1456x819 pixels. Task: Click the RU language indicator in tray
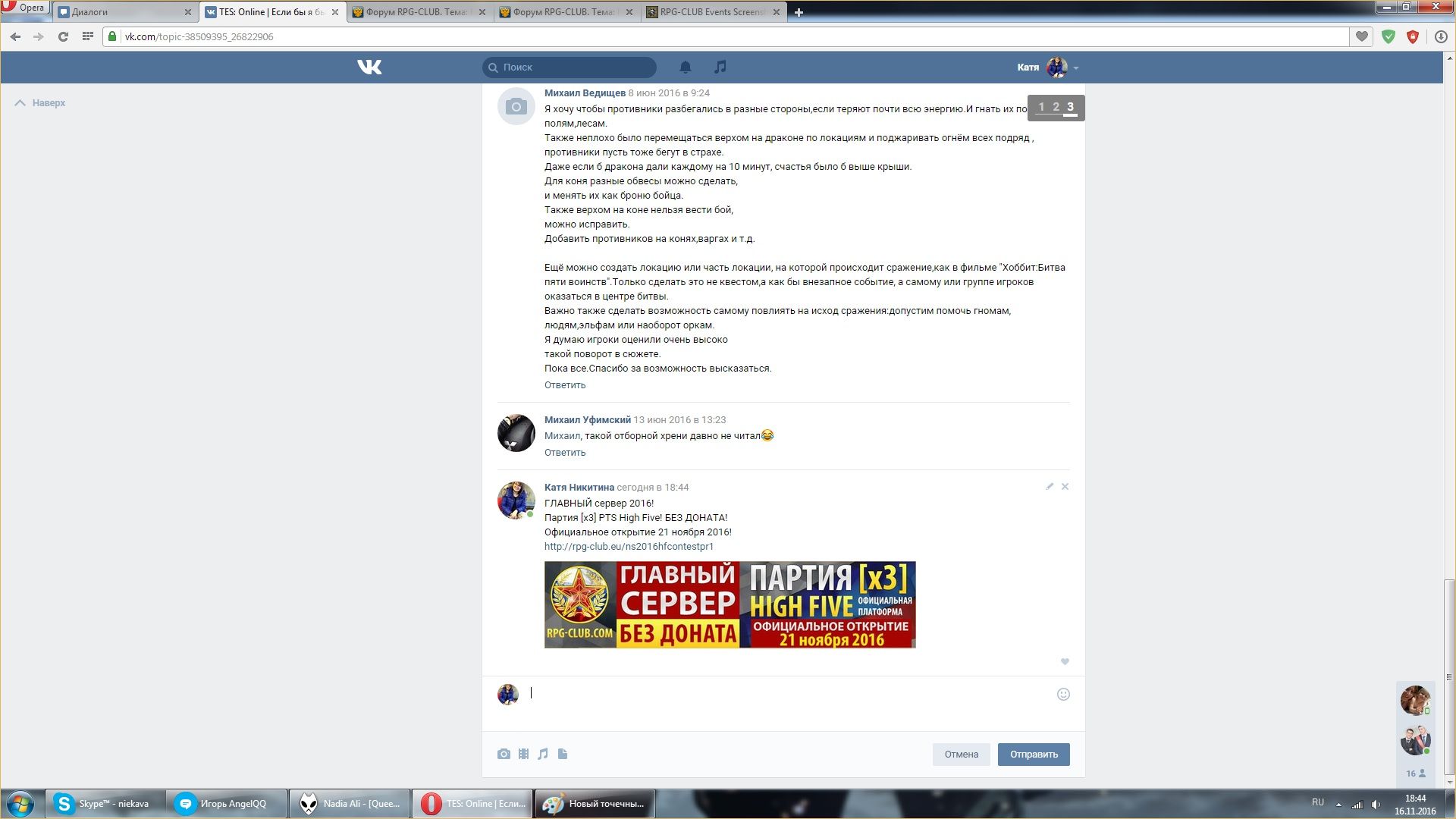point(1318,802)
